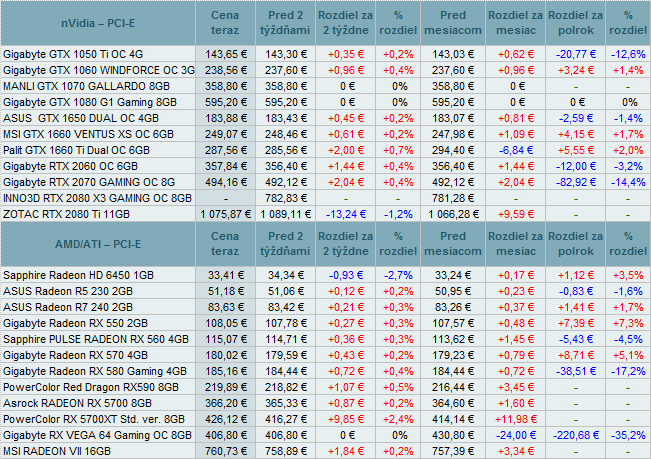The image size is (651, 459).
Task: Click the ASUS Radeon R7 240 2GB name
Action: 68,307
